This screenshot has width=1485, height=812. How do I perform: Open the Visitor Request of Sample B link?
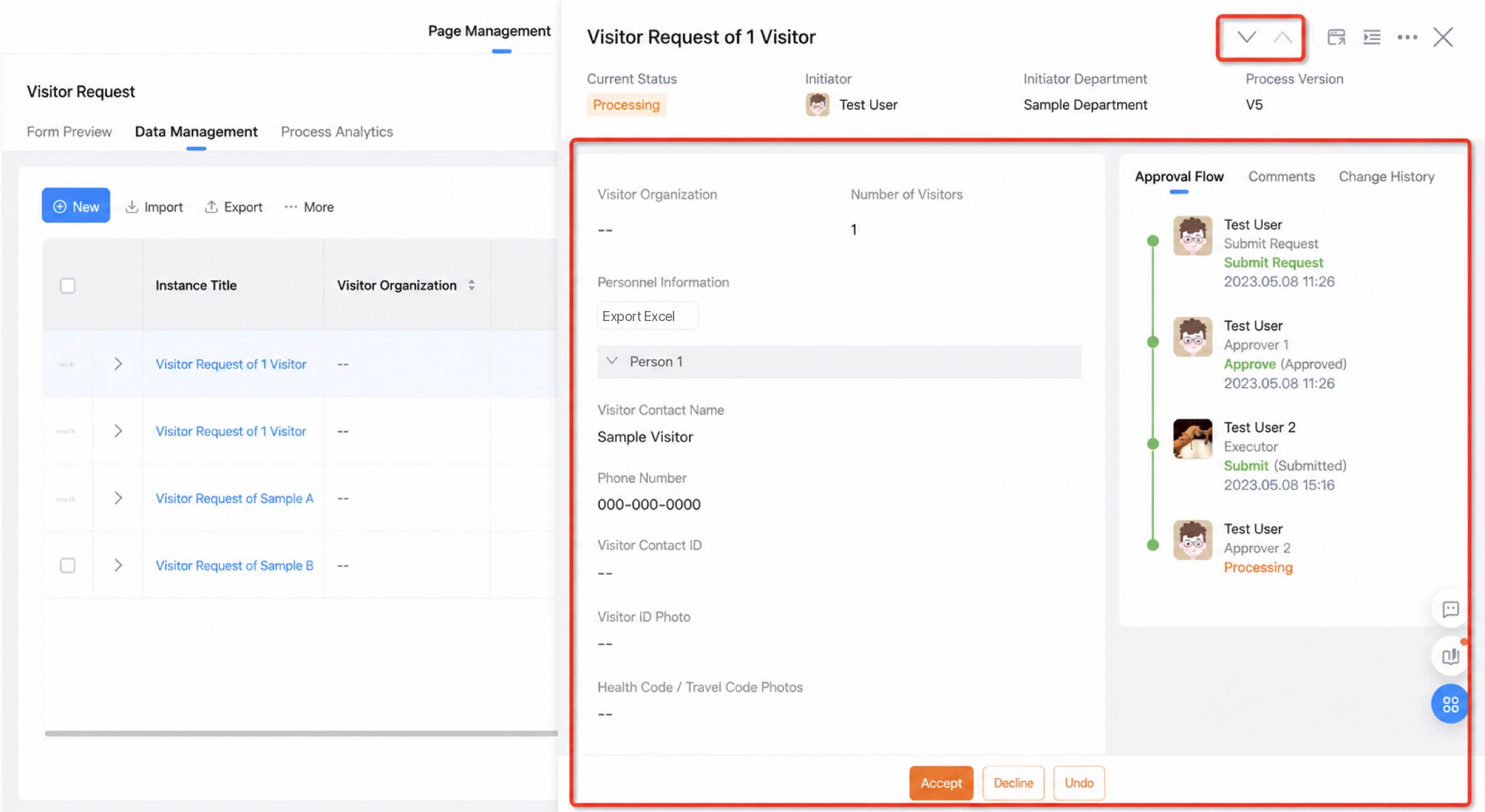tap(234, 565)
